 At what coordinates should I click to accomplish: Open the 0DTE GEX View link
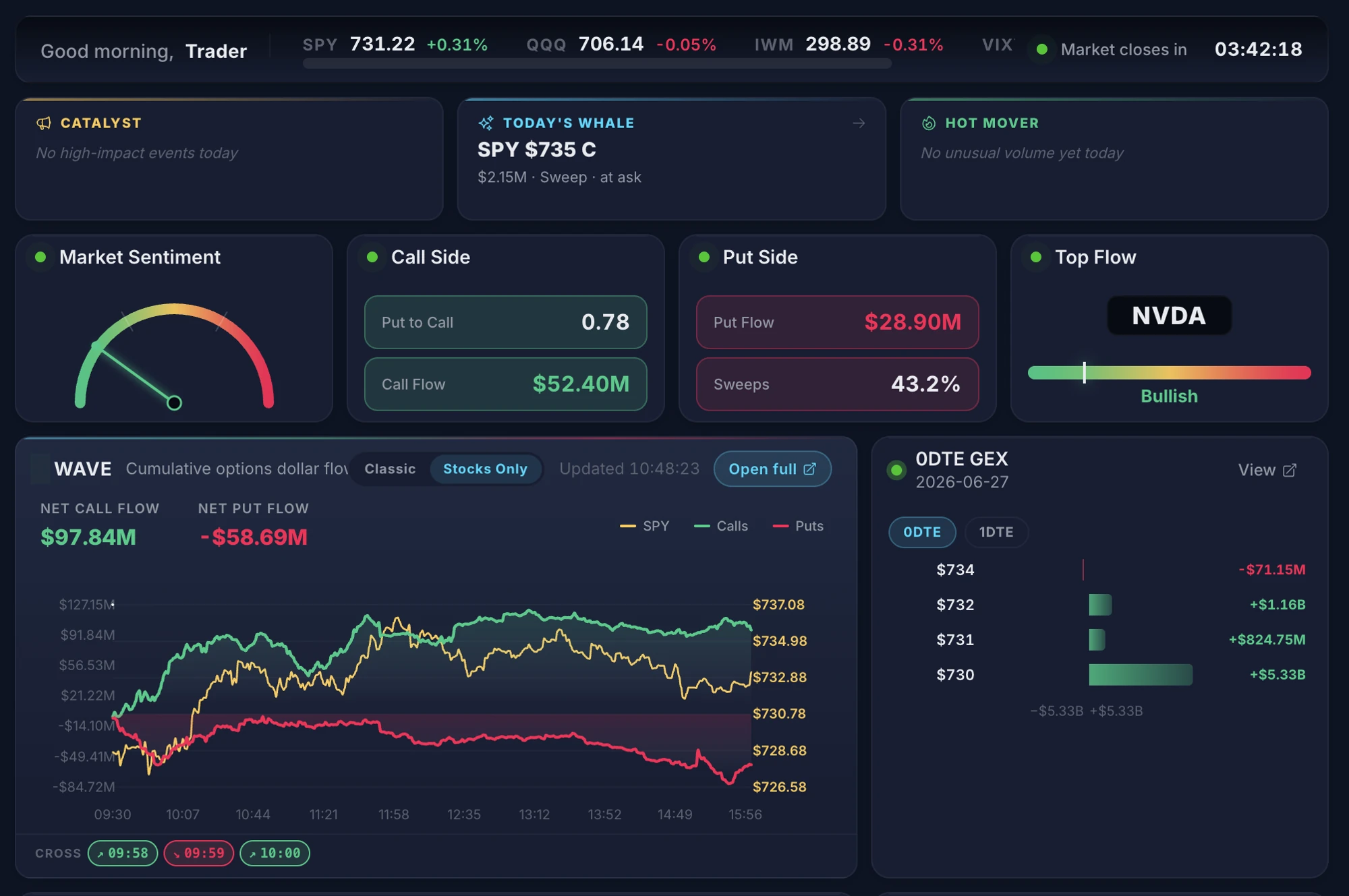1267,470
